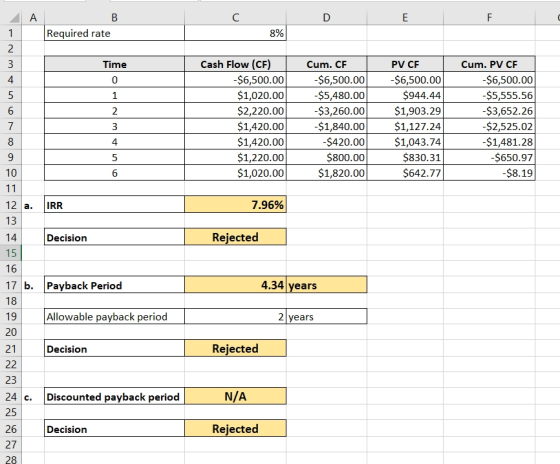Screen dimensions: 560x464
Task: Click the 'Cum. CF' header cell
Action: [326, 64]
